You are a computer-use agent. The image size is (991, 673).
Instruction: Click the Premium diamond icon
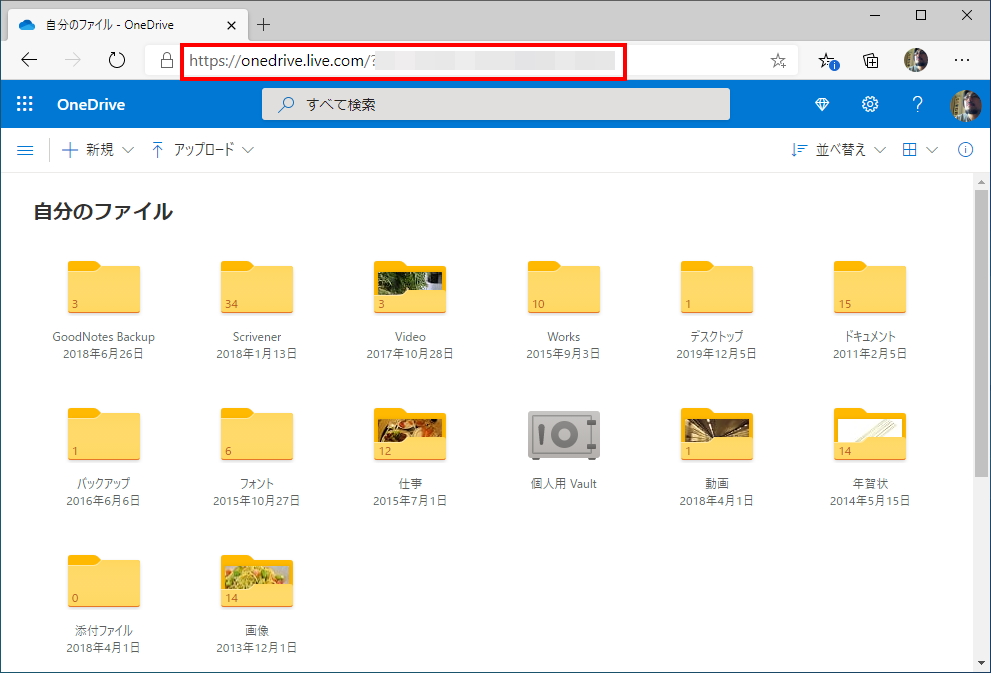(822, 104)
